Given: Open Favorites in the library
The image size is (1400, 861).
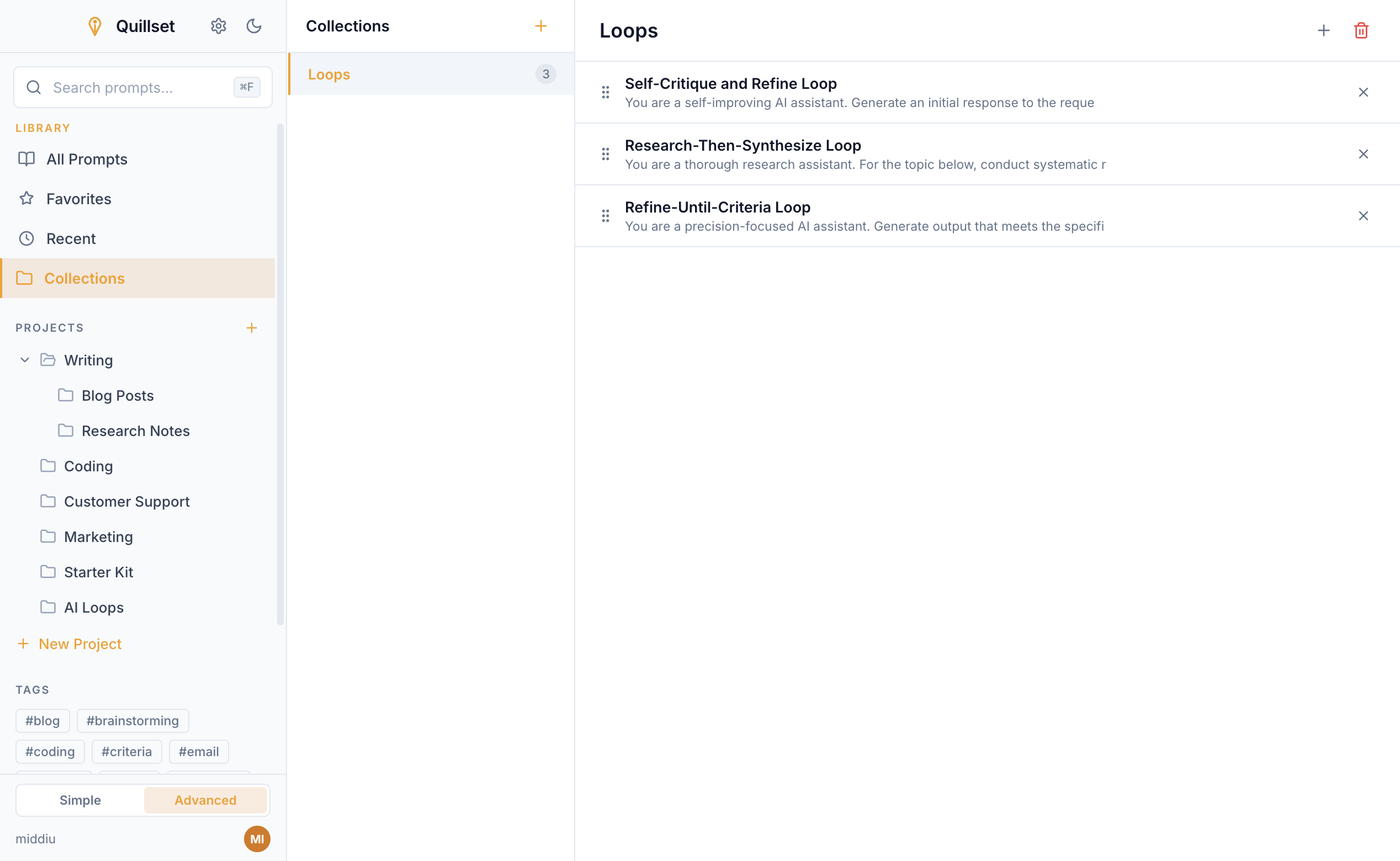Looking at the screenshot, I should (x=138, y=199).
